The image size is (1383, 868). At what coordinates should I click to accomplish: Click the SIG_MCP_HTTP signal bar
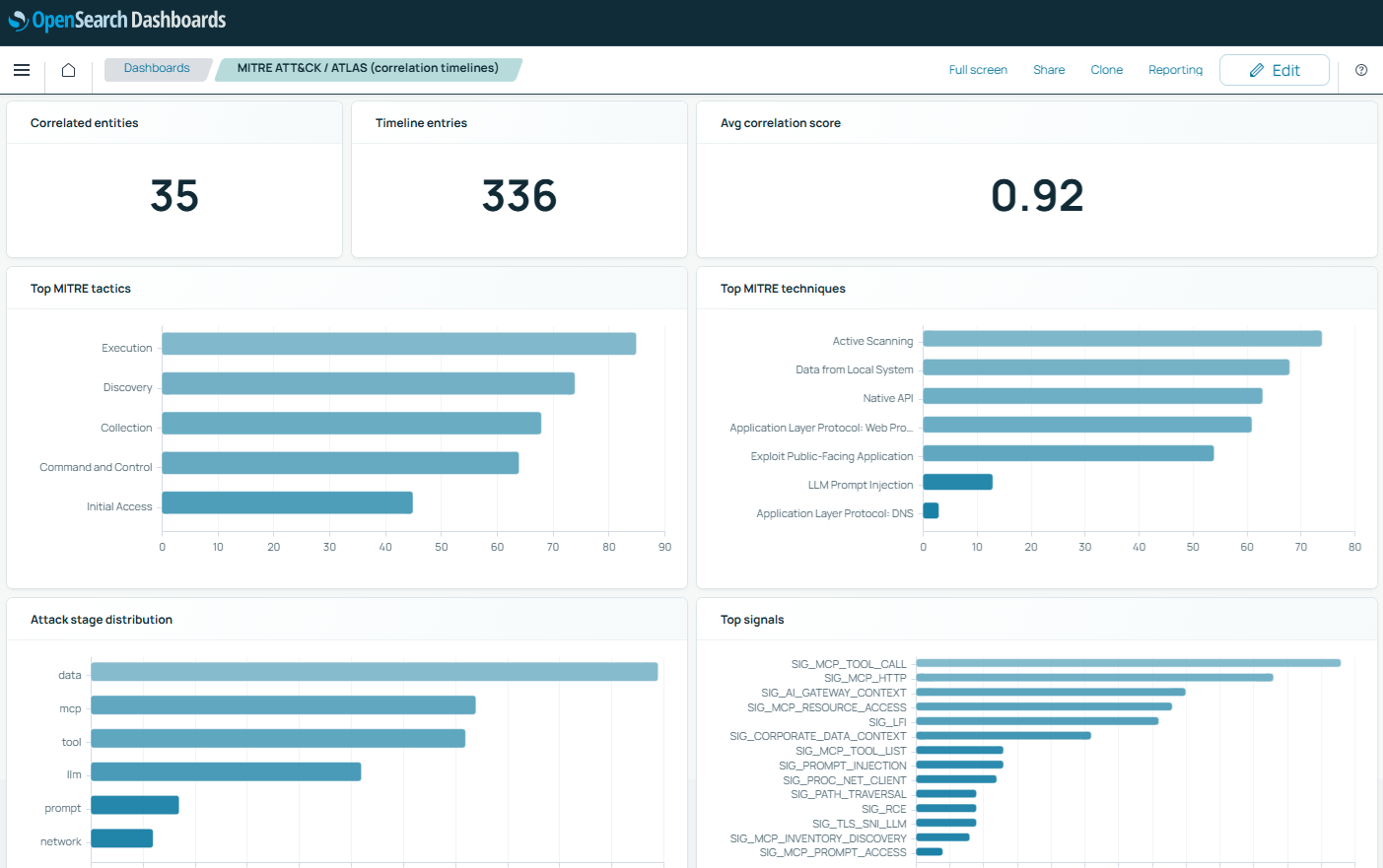pyautogui.click(x=1094, y=678)
